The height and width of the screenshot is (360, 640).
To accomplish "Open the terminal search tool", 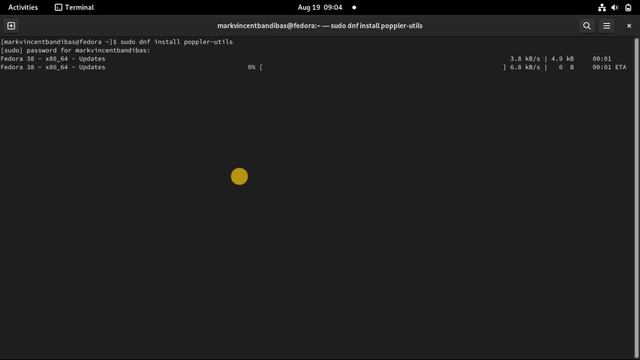I will click(587, 26).
